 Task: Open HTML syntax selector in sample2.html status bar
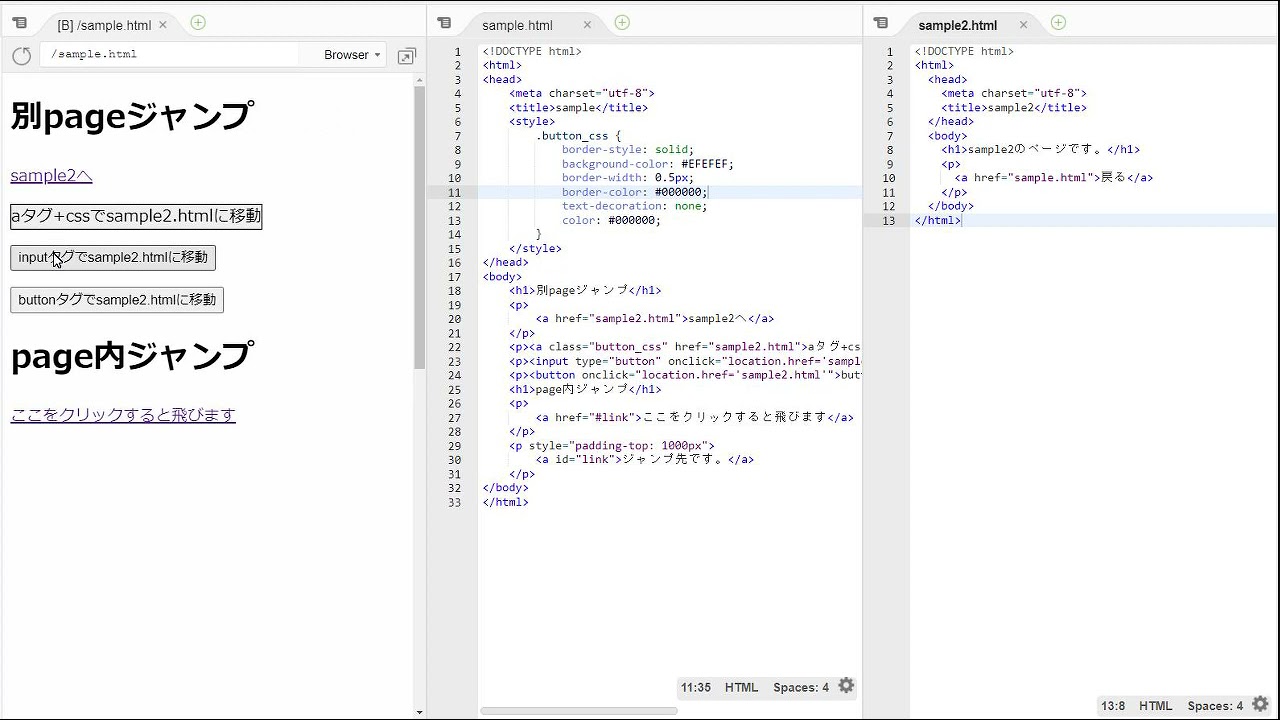tap(1155, 706)
